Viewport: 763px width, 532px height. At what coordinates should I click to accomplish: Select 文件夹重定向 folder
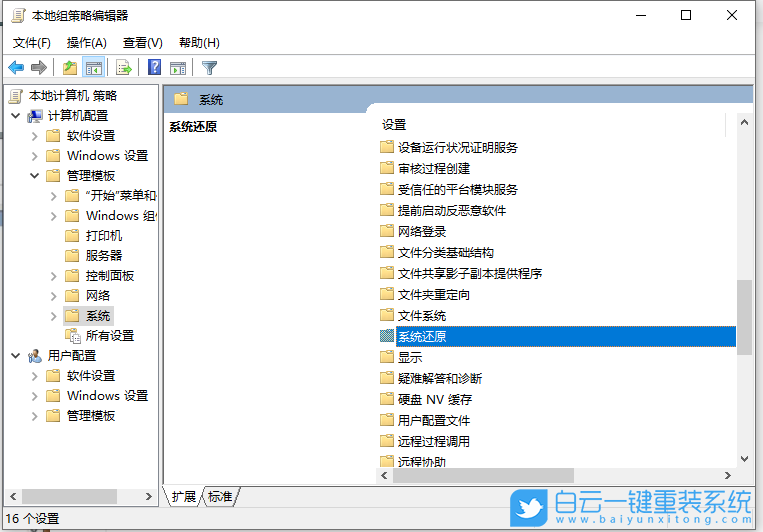pyautogui.click(x=434, y=294)
